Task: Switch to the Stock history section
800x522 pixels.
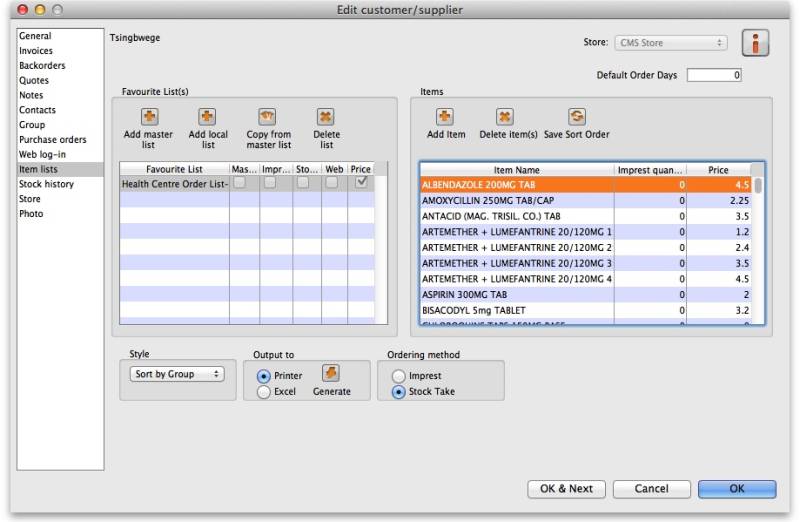Action: (46, 184)
